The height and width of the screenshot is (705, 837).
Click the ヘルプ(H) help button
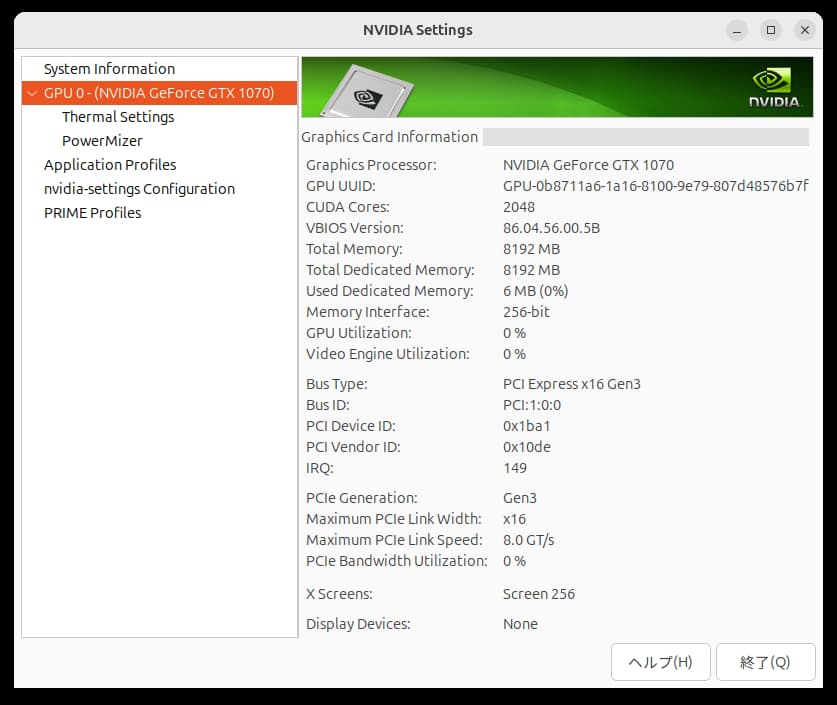tap(660, 662)
